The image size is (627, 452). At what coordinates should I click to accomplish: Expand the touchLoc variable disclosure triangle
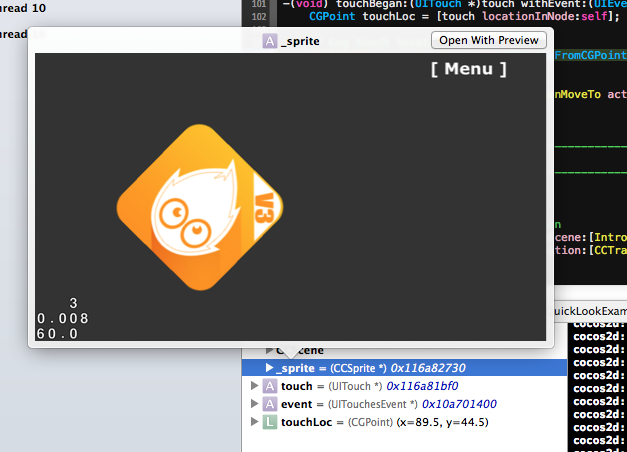[254, 422]
